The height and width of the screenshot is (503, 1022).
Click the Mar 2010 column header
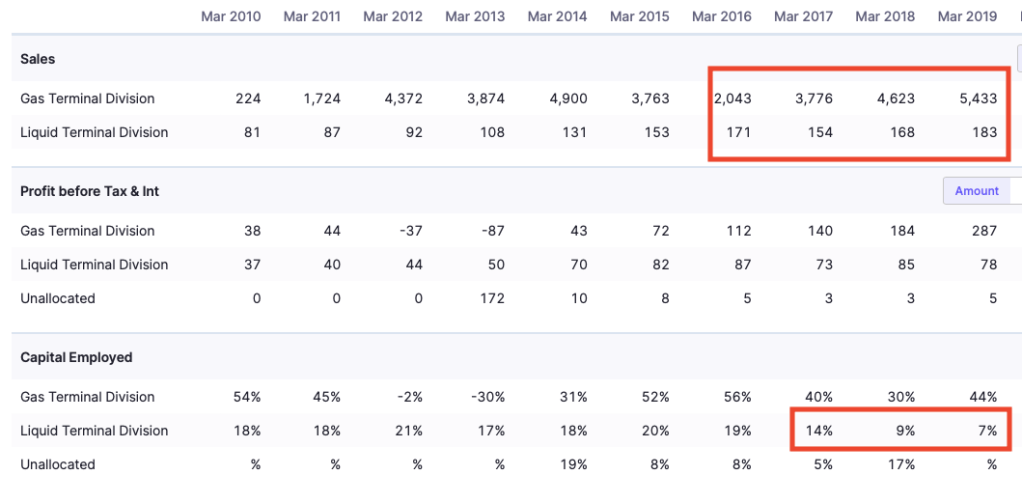tap(231, 16)
